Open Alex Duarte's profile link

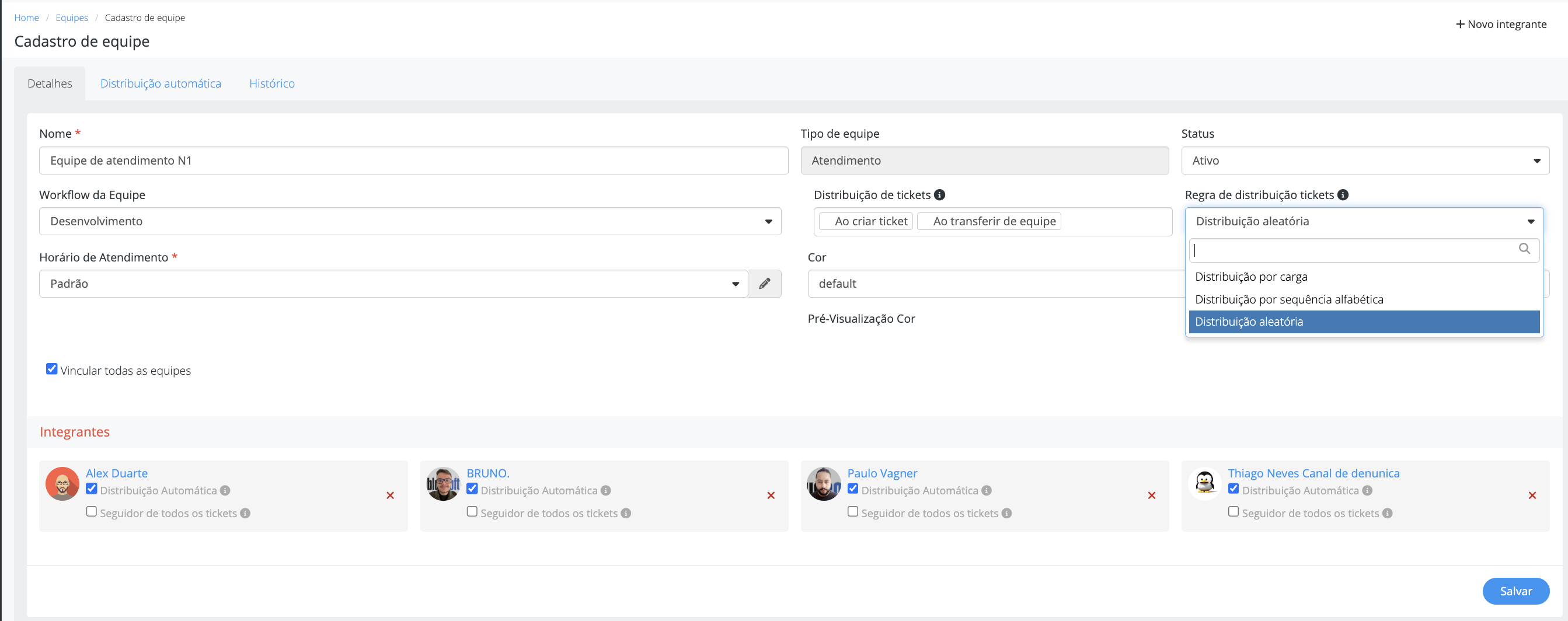click(117, 473)
